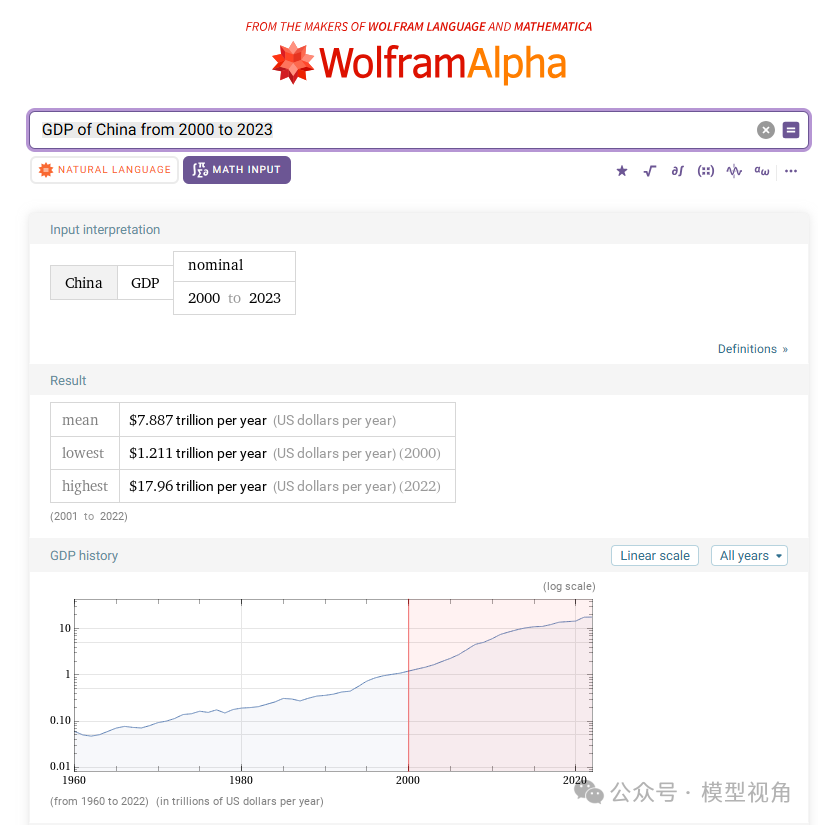The width and height of the screenshot is (818, 825).
Task: Click the '2000 to 2023' date range cell
Action: point(234,298)
